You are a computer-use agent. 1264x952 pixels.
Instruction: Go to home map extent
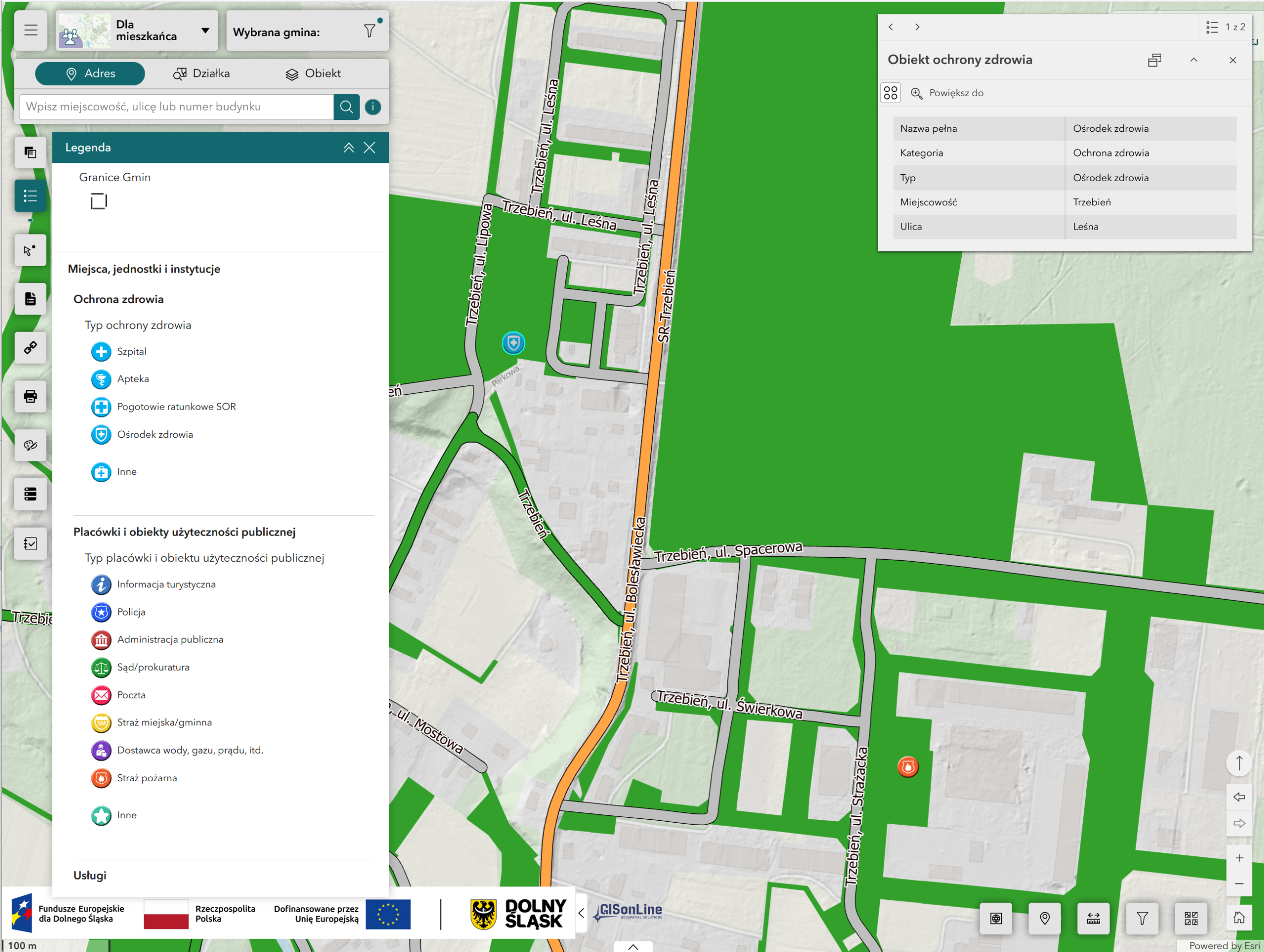click(1239, 918)
